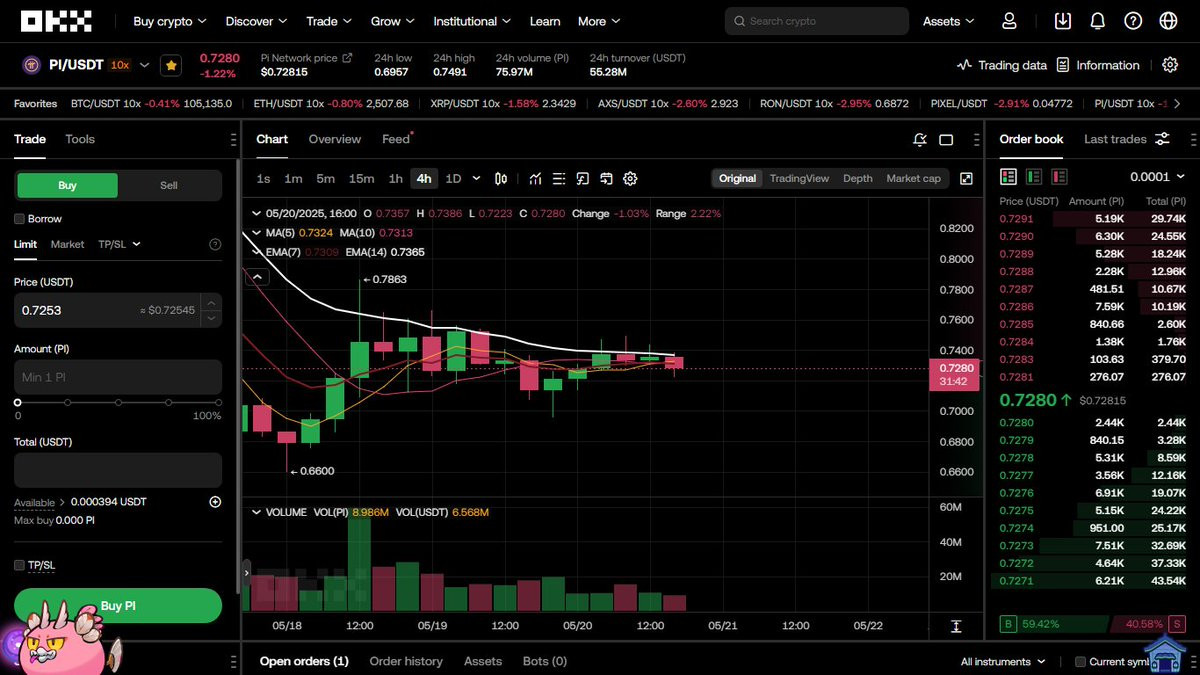The width and height of the screenshot is (1200, 675).
Task: Open the Grow dropdown menu
Action: click(392, 21)
